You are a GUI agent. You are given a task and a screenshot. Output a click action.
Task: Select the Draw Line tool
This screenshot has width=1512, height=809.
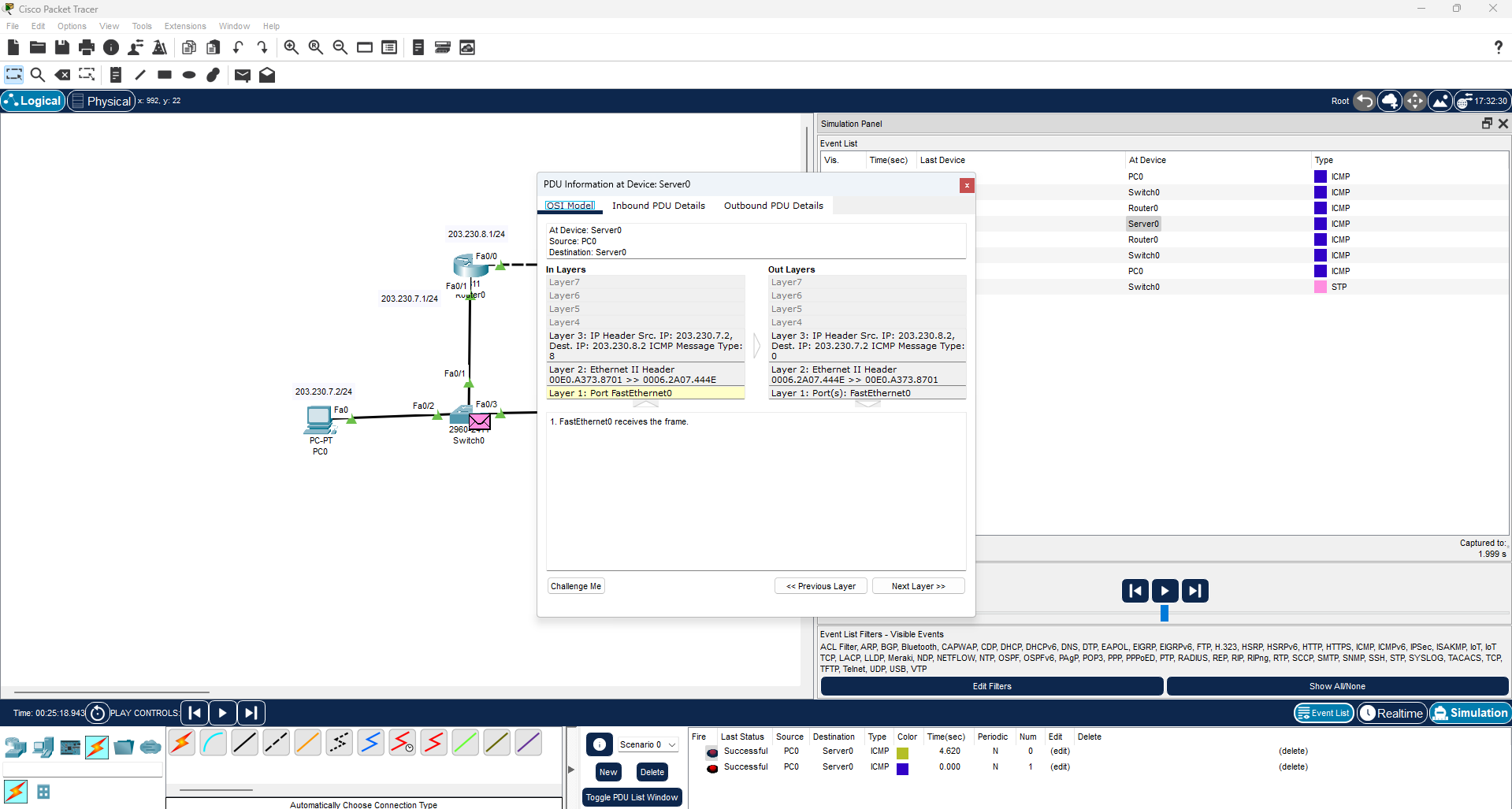[x=140, y=75]
